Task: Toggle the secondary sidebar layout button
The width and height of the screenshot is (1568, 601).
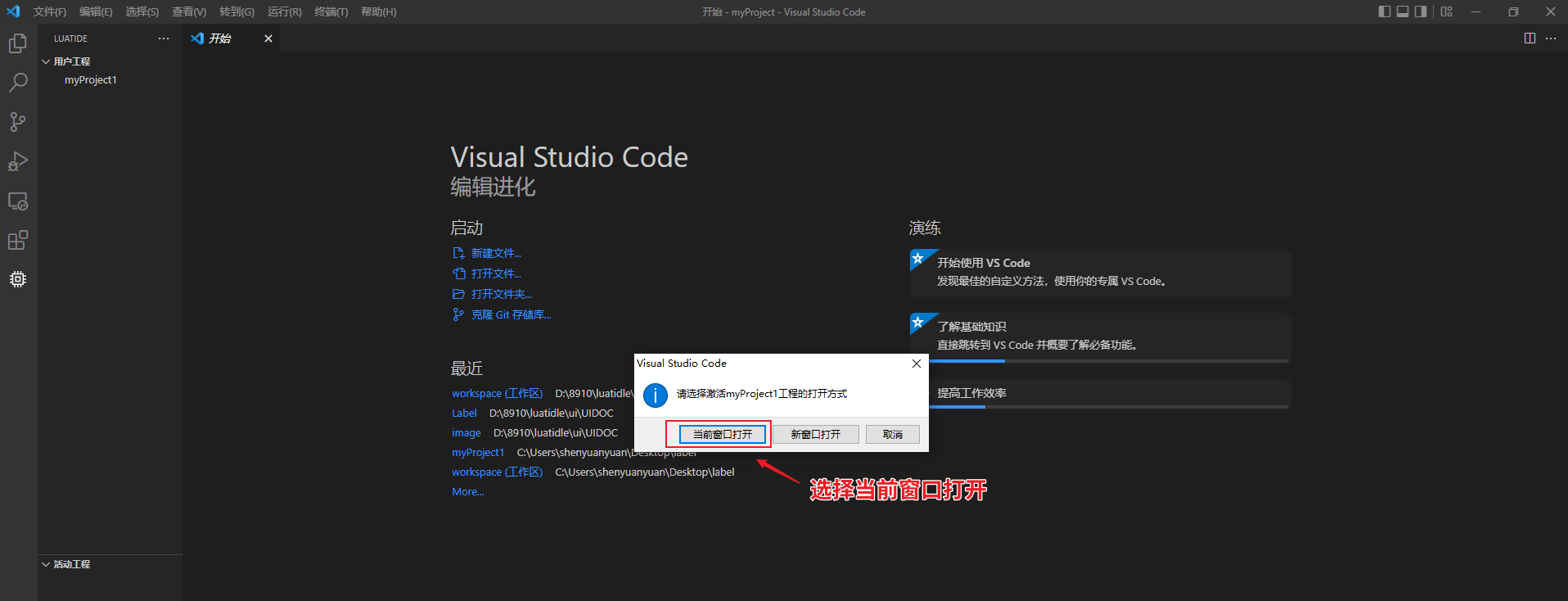Action: tap(1421, 11)
